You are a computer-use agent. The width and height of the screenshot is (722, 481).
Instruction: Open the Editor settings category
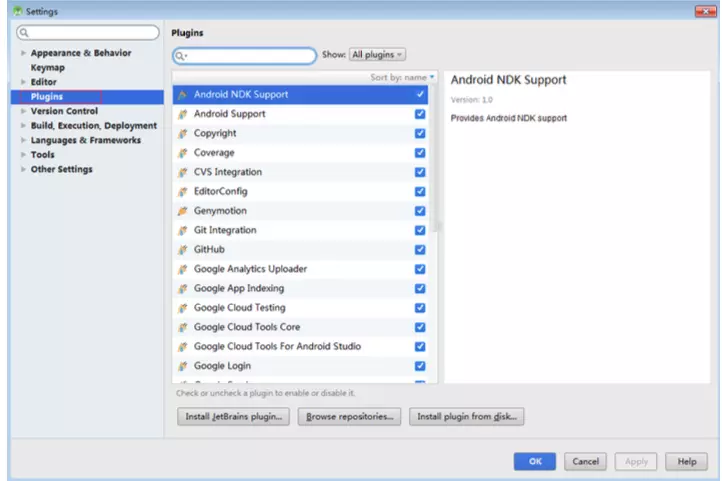click(43, 82)
